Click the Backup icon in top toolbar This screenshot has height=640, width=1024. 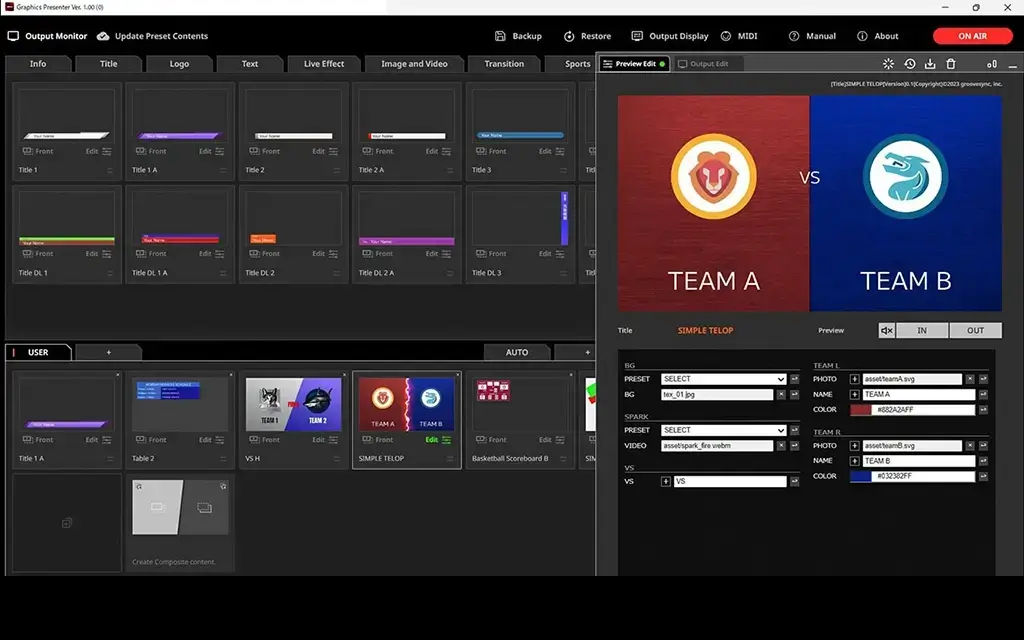(x=501, y=36)
